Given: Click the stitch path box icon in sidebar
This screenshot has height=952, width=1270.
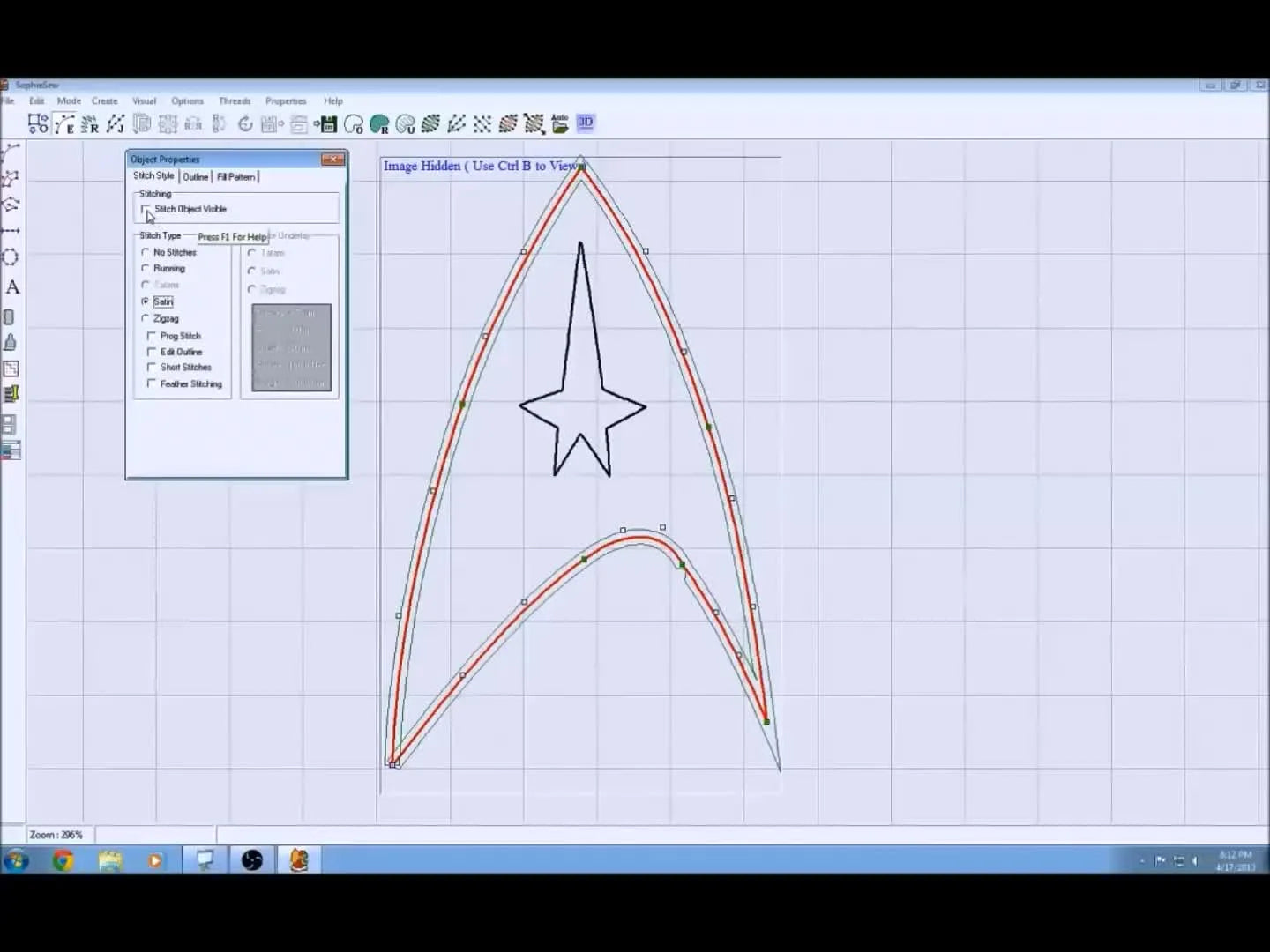Looking at the screenshot, I should 11,369.
